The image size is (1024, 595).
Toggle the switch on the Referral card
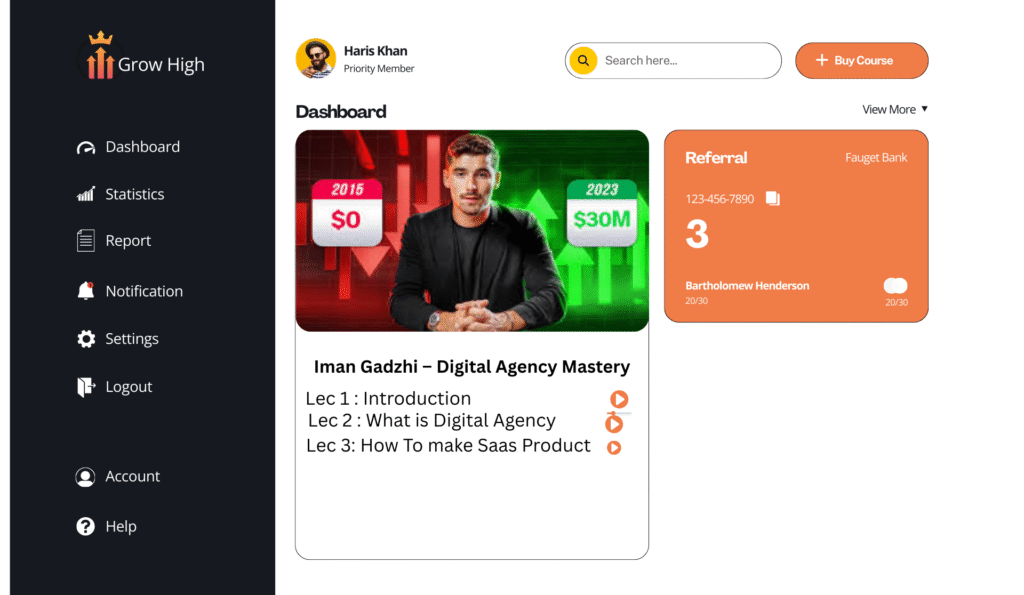click(x=895, y=285)
